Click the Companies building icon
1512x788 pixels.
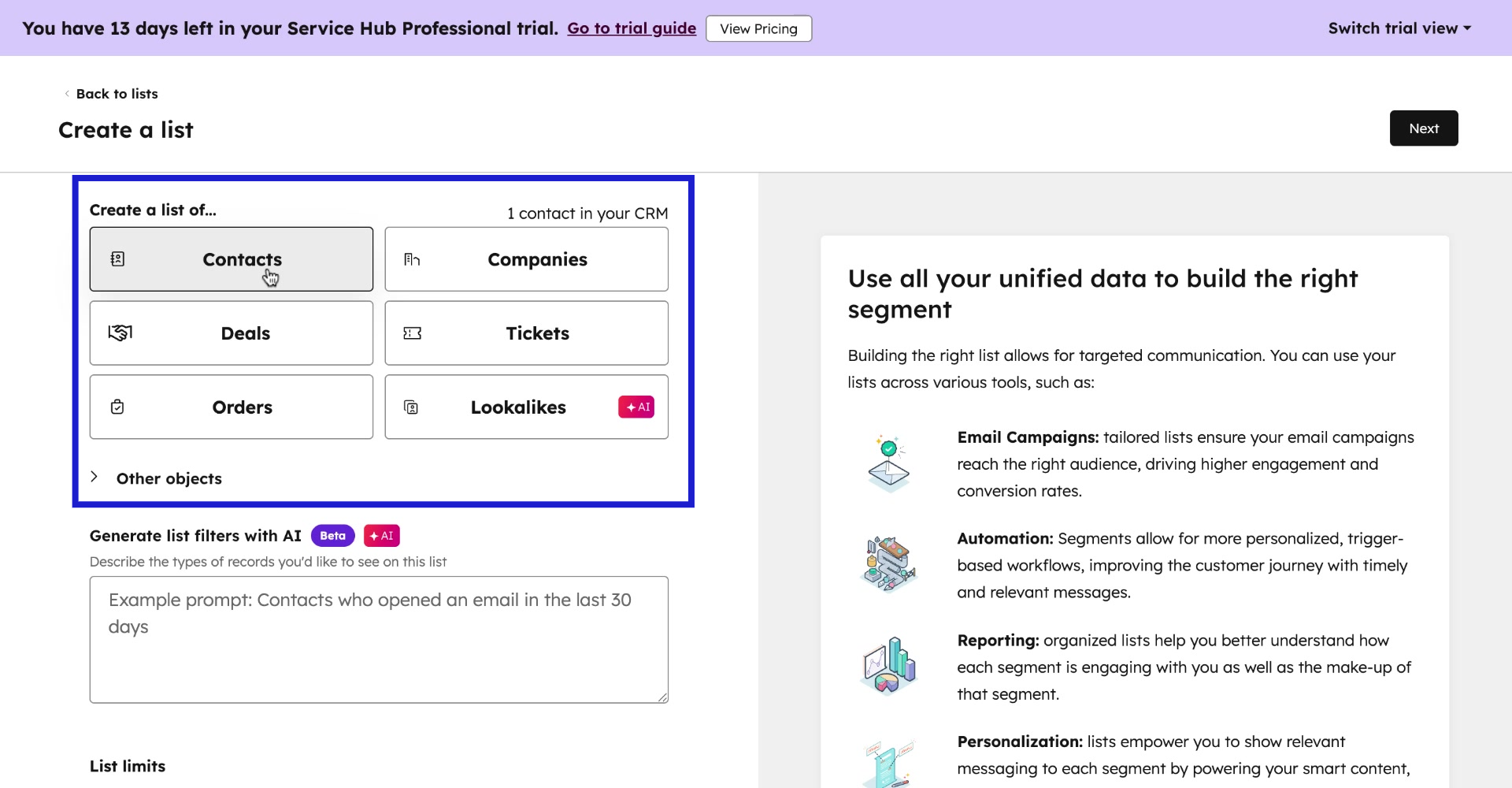pyautogui.click(x=413, y=258)
